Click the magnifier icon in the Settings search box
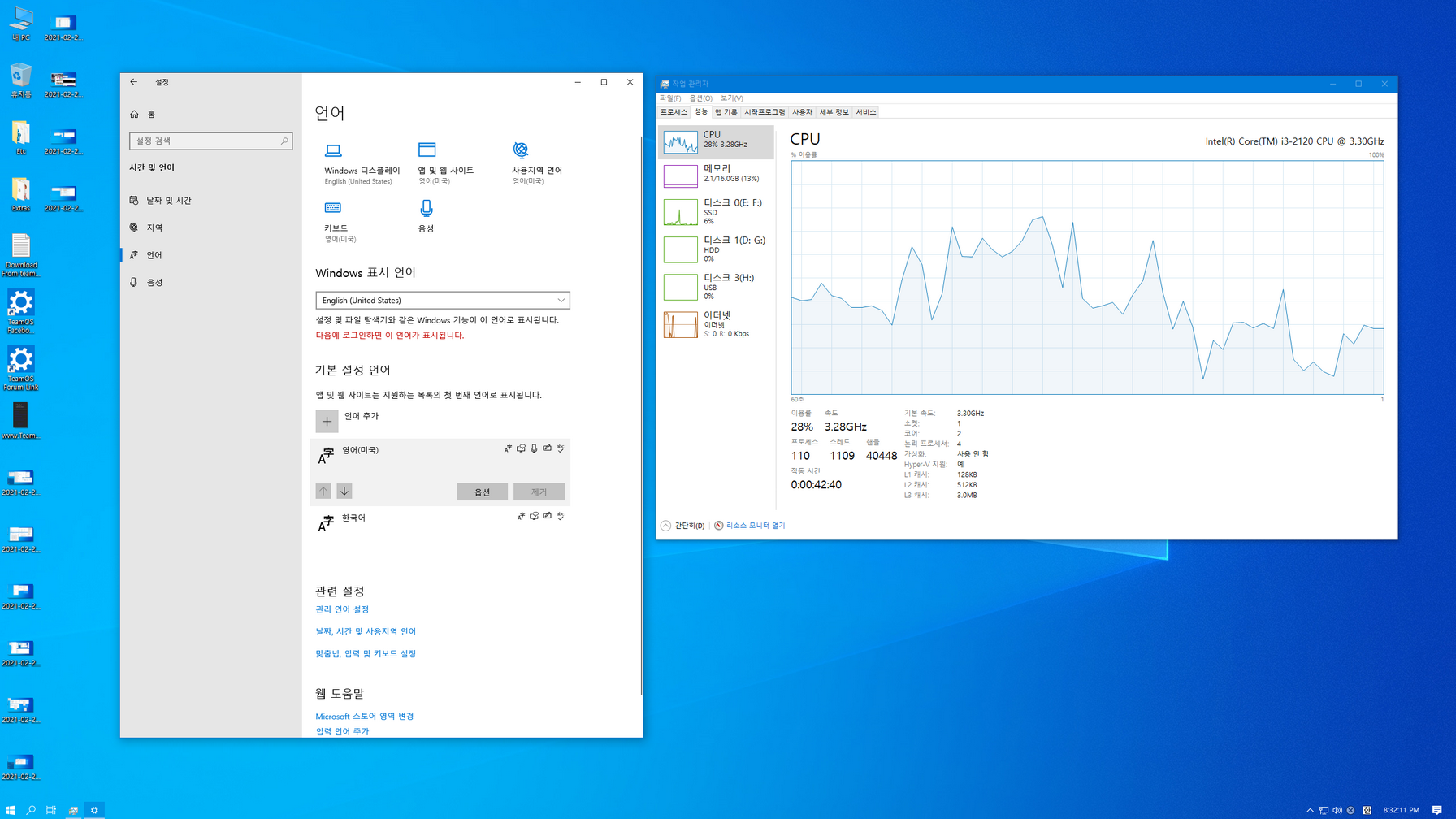1456x819 pixels. [x=284, y=141]
